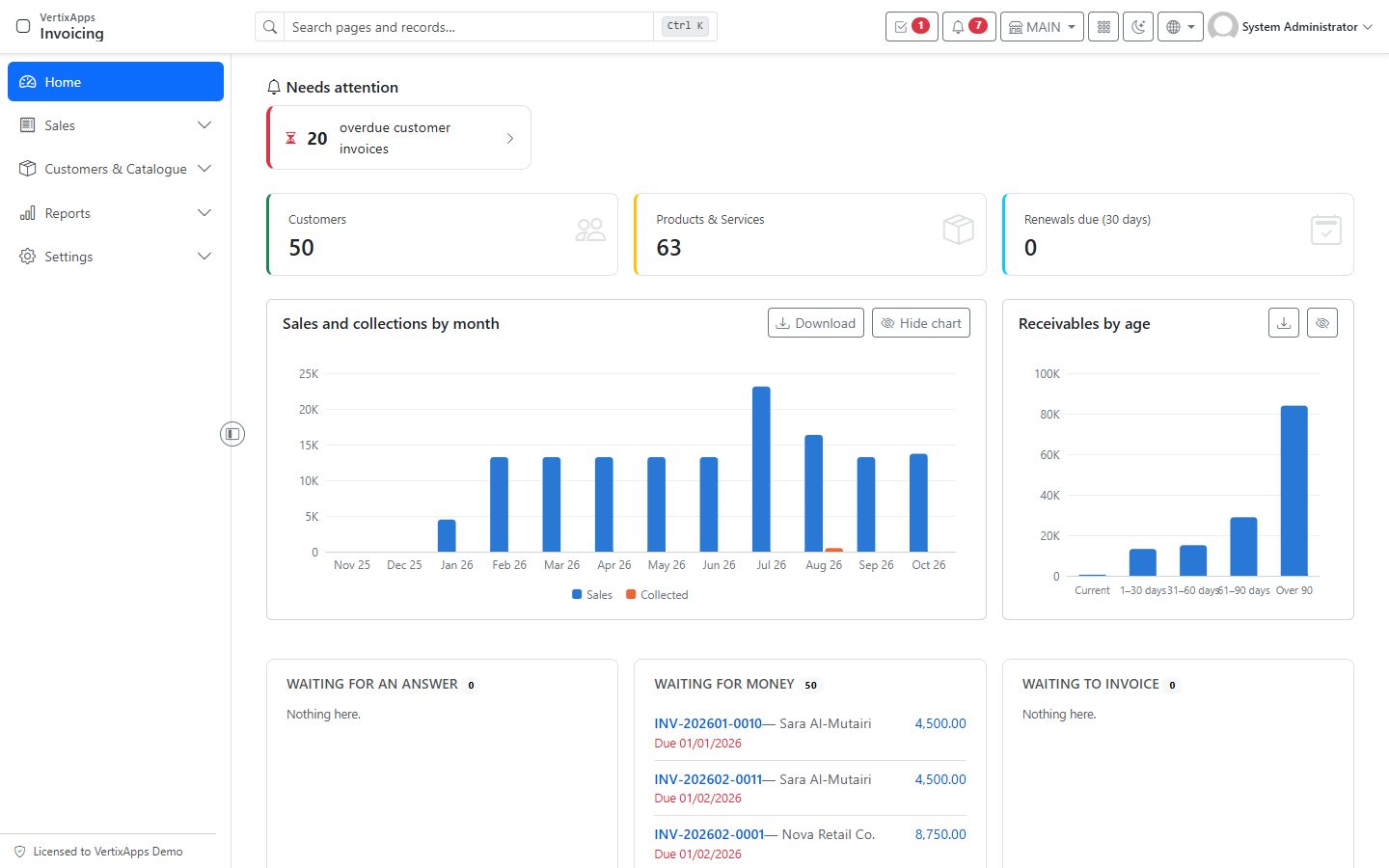Open the System Administrator user menu
Screen dimensions: 1389x868
click(x=1291, y=27)
